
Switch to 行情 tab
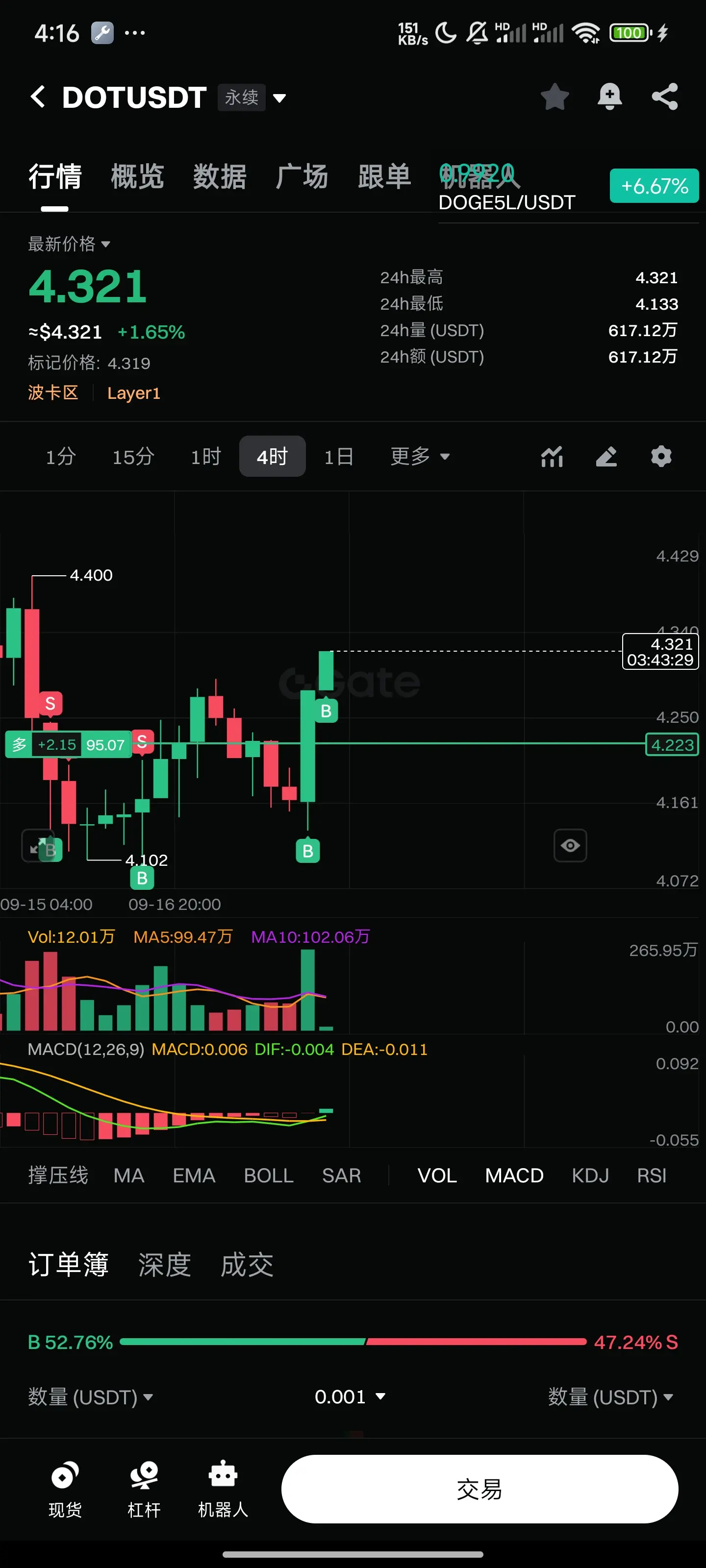[x=55, y=177]
